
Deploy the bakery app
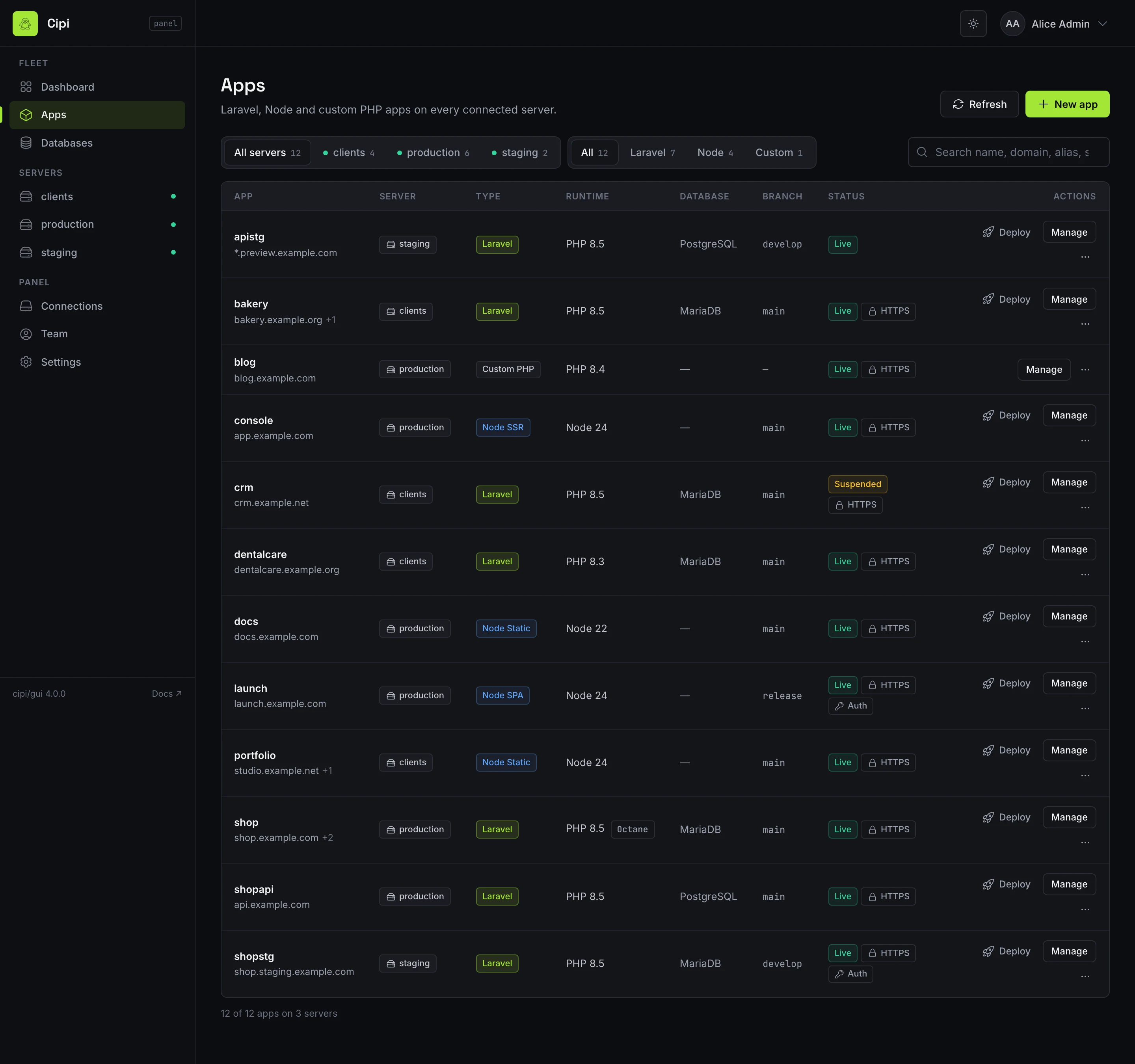coord(1006,299)
